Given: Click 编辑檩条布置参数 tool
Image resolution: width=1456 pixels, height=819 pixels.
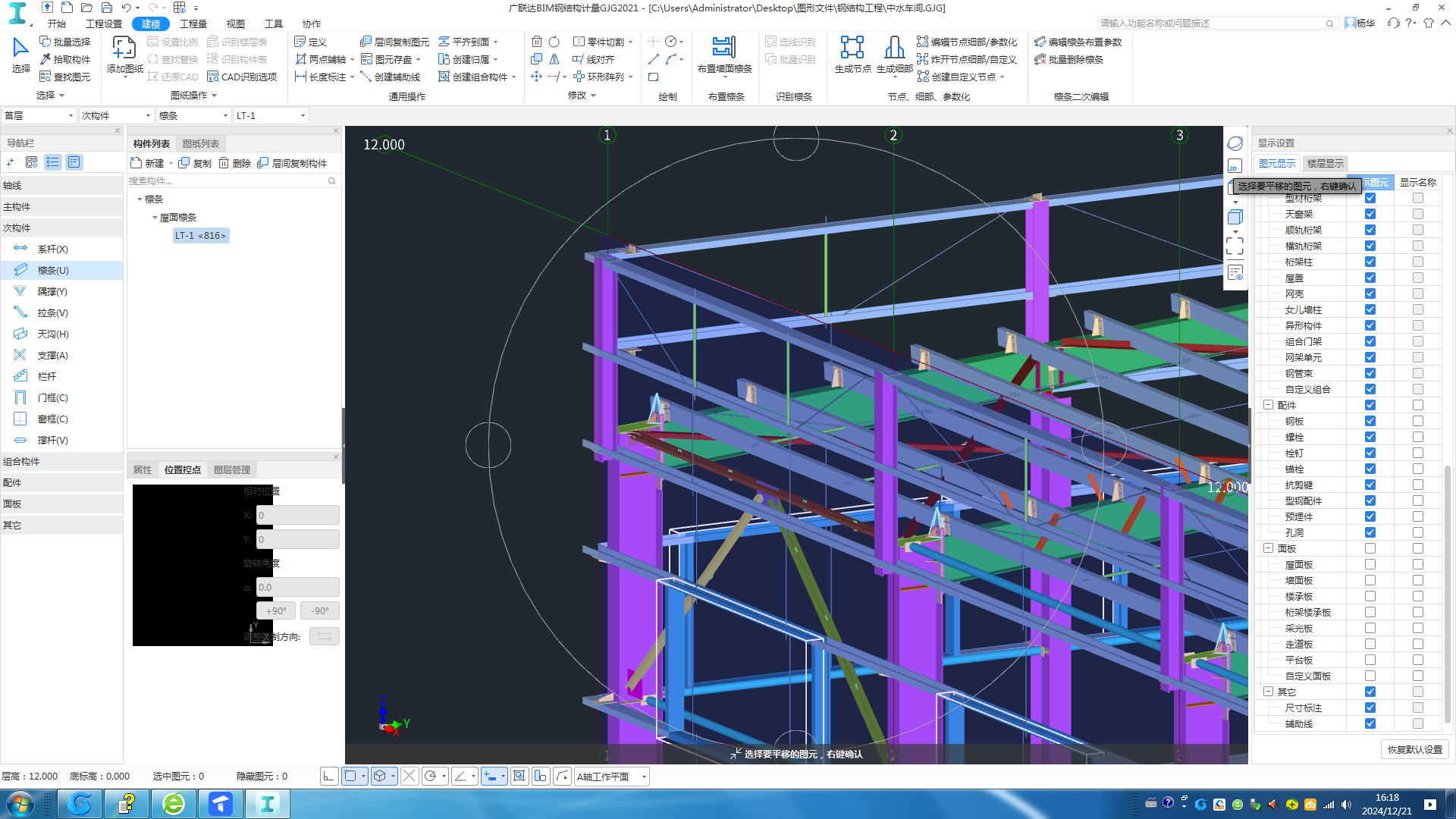Looking at the screenshot, I should (1078, 42).
